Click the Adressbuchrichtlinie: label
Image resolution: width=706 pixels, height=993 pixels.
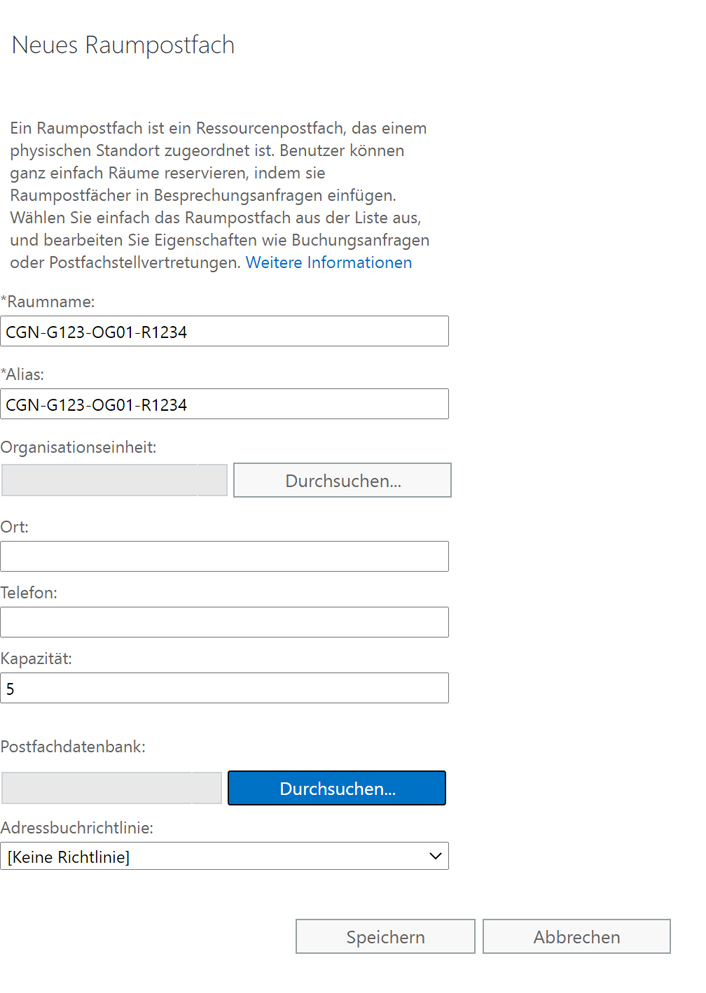[x=77, y=828]
